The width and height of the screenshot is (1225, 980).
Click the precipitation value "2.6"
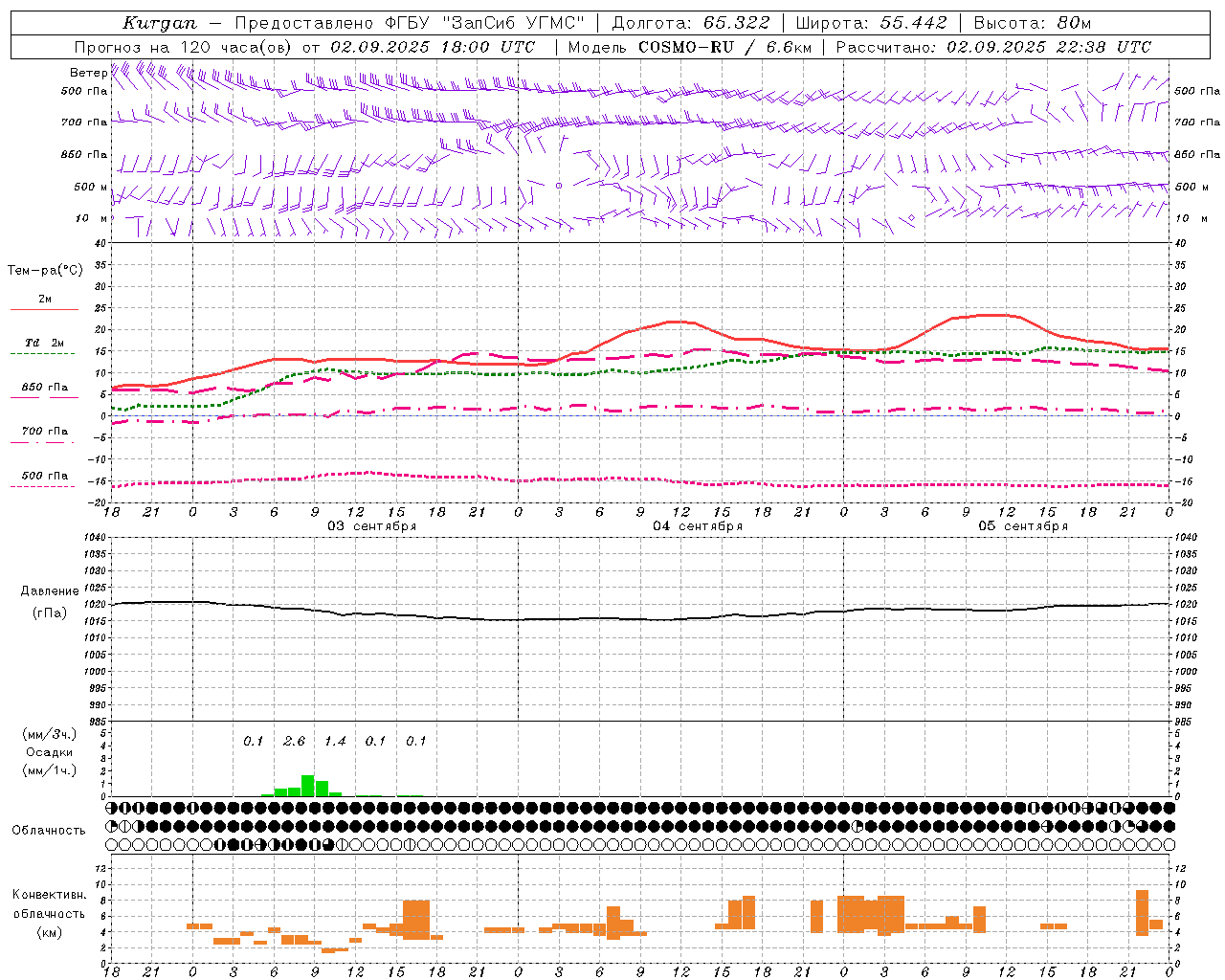click(x=294, y=742)
